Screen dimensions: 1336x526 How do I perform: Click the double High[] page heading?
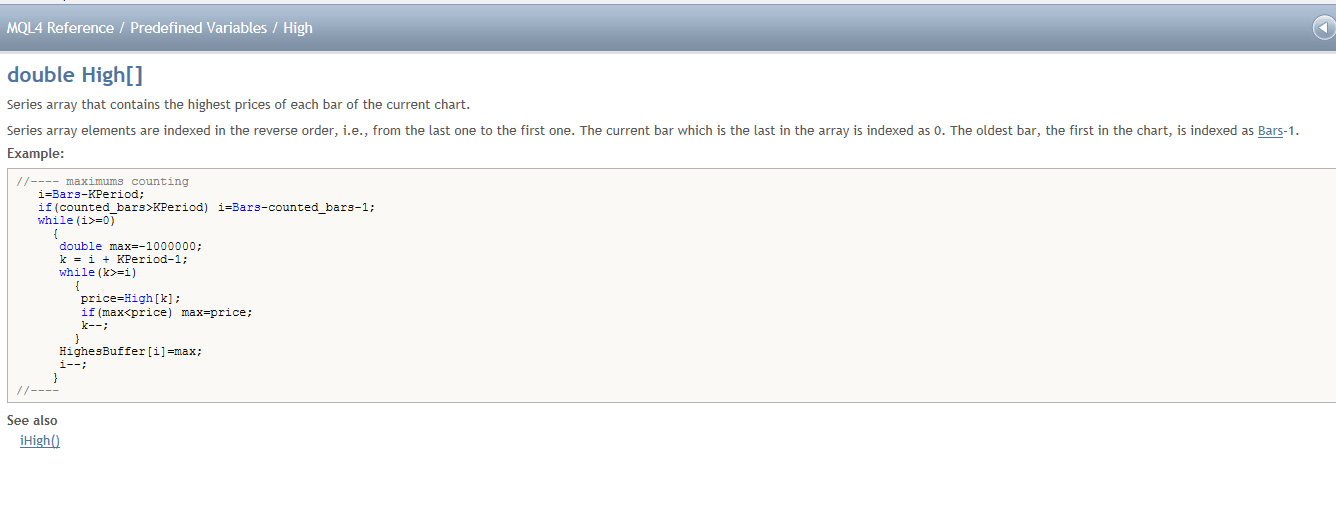[x=75, y=75]
